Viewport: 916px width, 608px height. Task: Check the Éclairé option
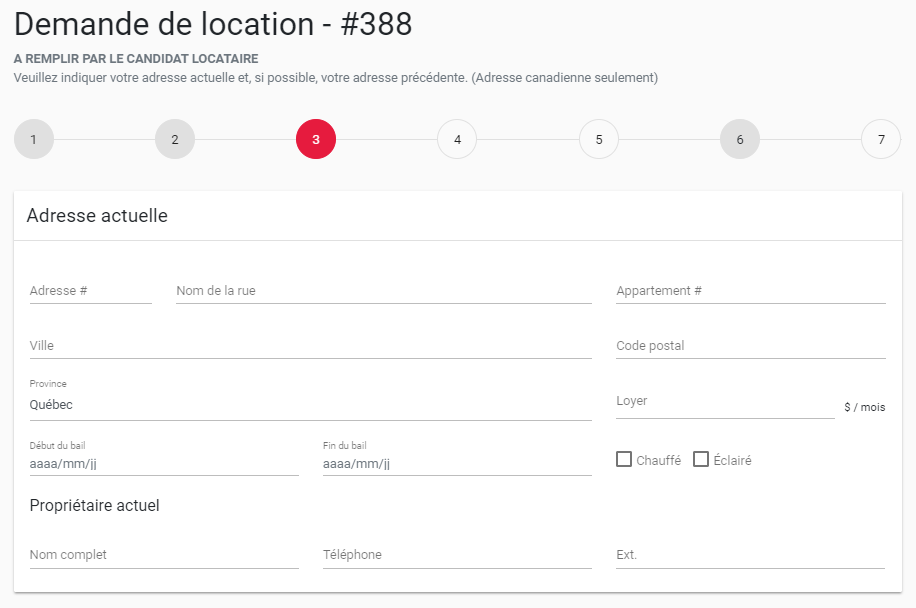tap(700, 459)
